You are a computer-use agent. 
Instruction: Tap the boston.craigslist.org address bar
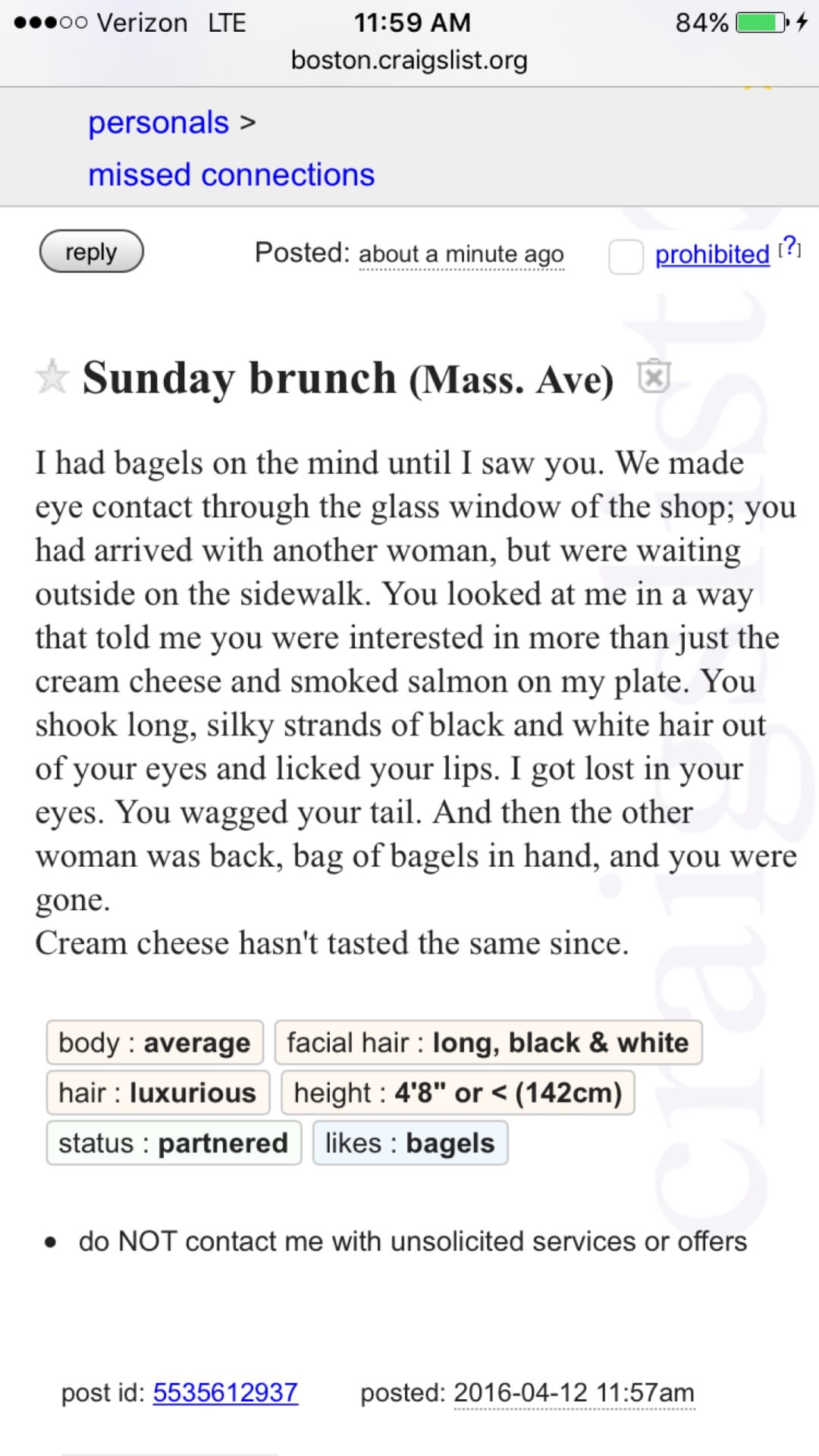point(409,60)
